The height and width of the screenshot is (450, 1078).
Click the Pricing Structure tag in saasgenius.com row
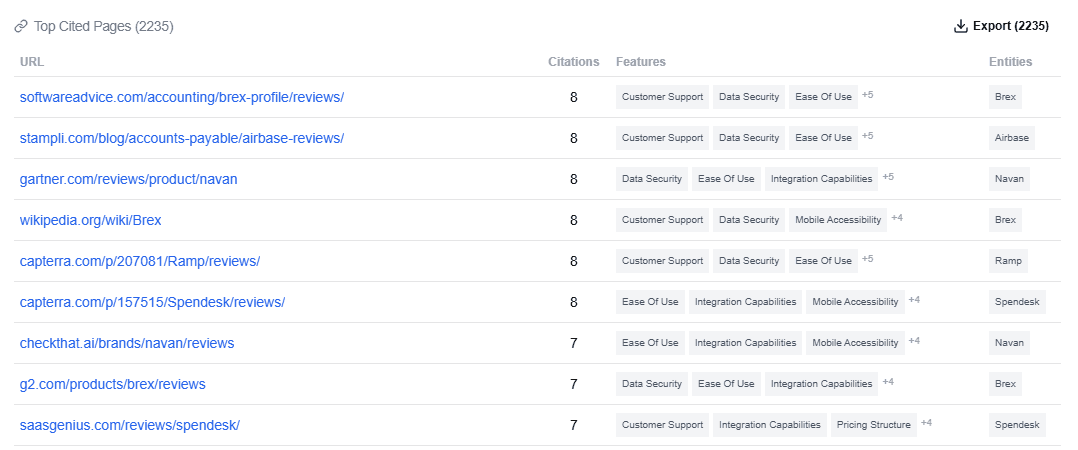click(x=874, y=425)
